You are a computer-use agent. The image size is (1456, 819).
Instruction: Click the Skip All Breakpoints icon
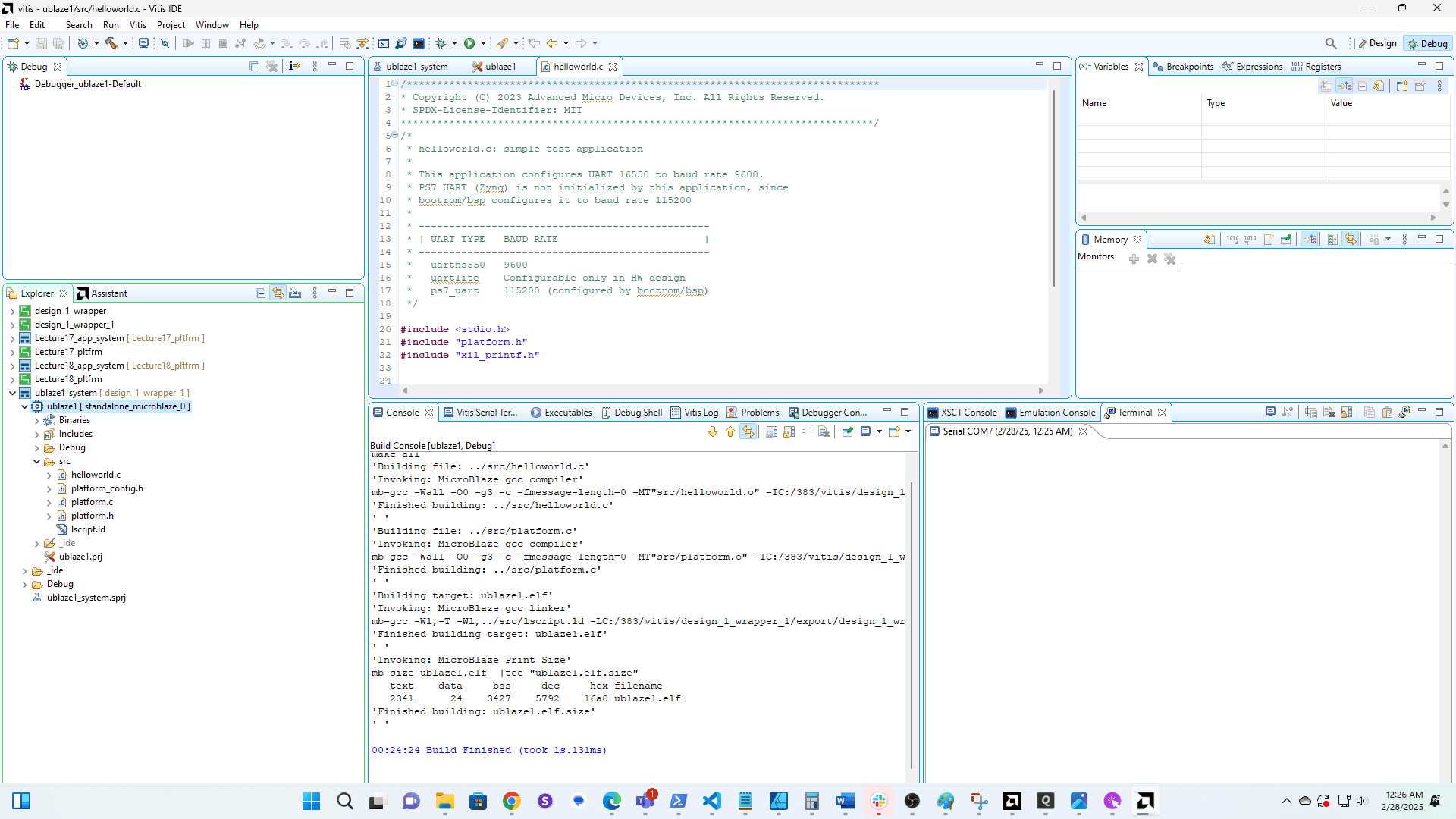click(x=165, y=43)
